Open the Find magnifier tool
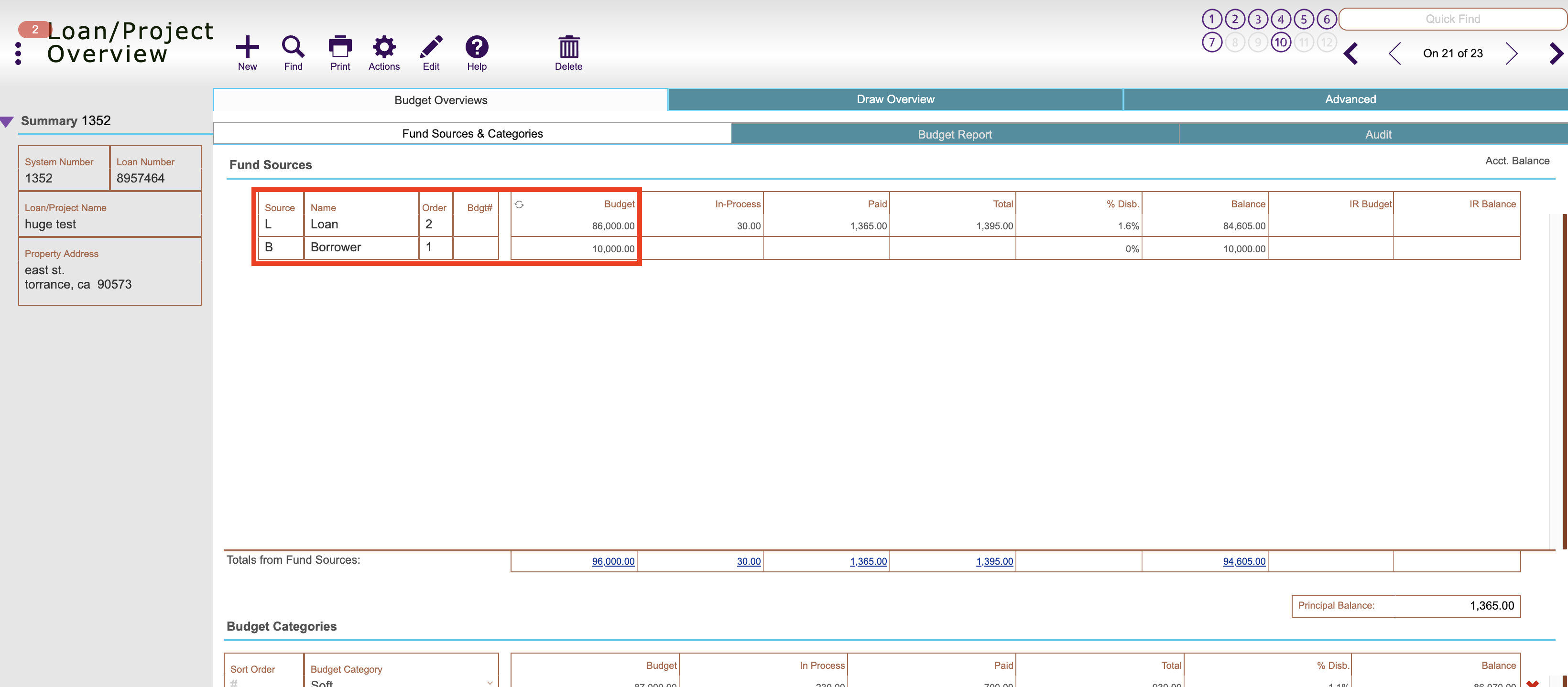Viewport: 1568px width, 687px height. (x=293, y=47)
